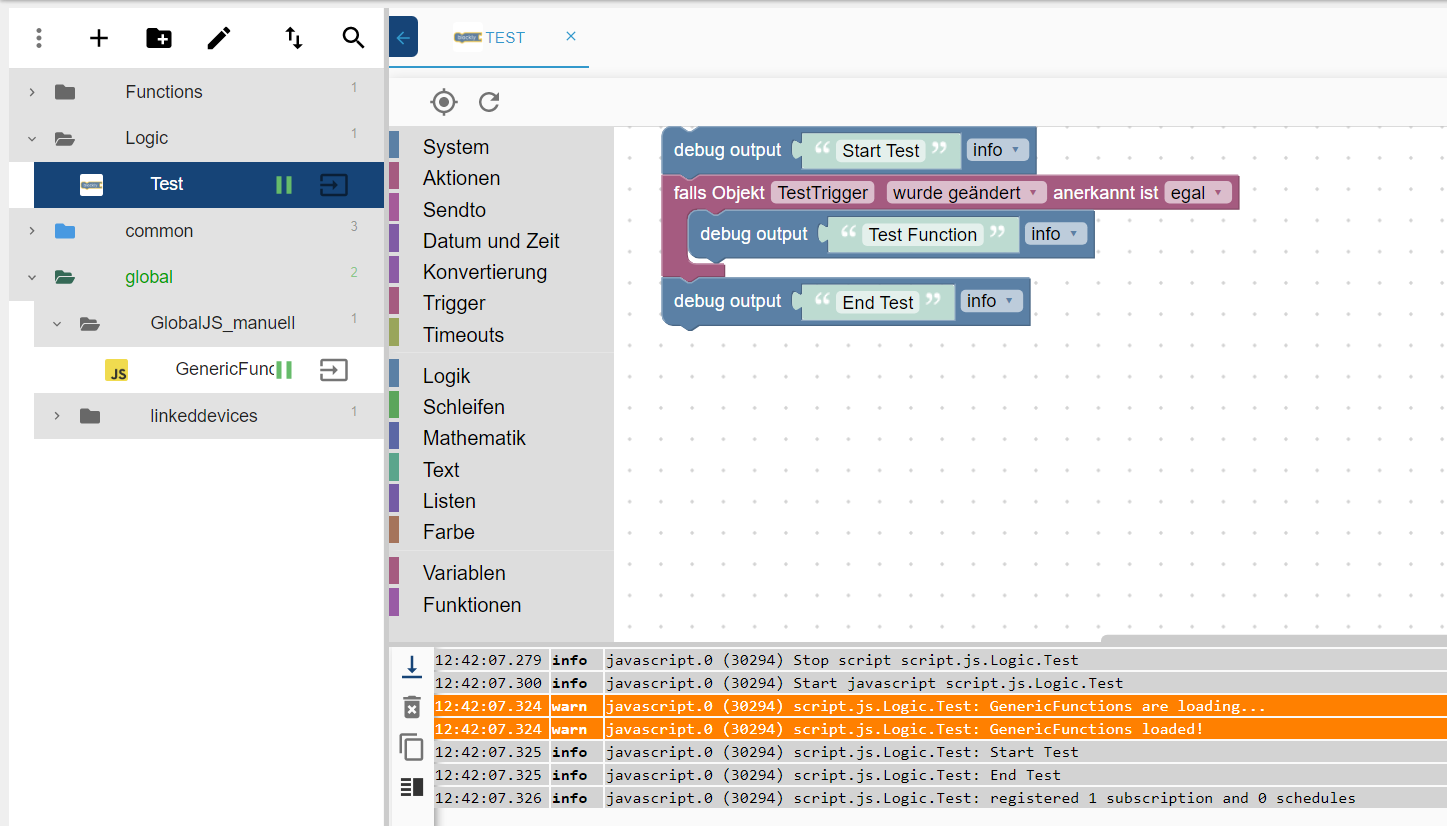Screen dimensions: 1447x826
Task: Select the 'falls Objekt' trigger block
Action: (717, 193)
